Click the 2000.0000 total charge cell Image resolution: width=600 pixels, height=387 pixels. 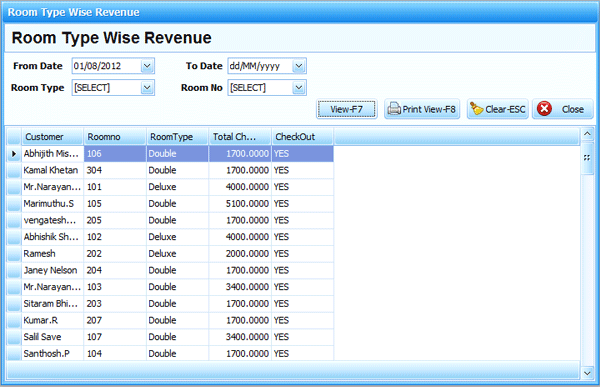(x=240, y=254)
